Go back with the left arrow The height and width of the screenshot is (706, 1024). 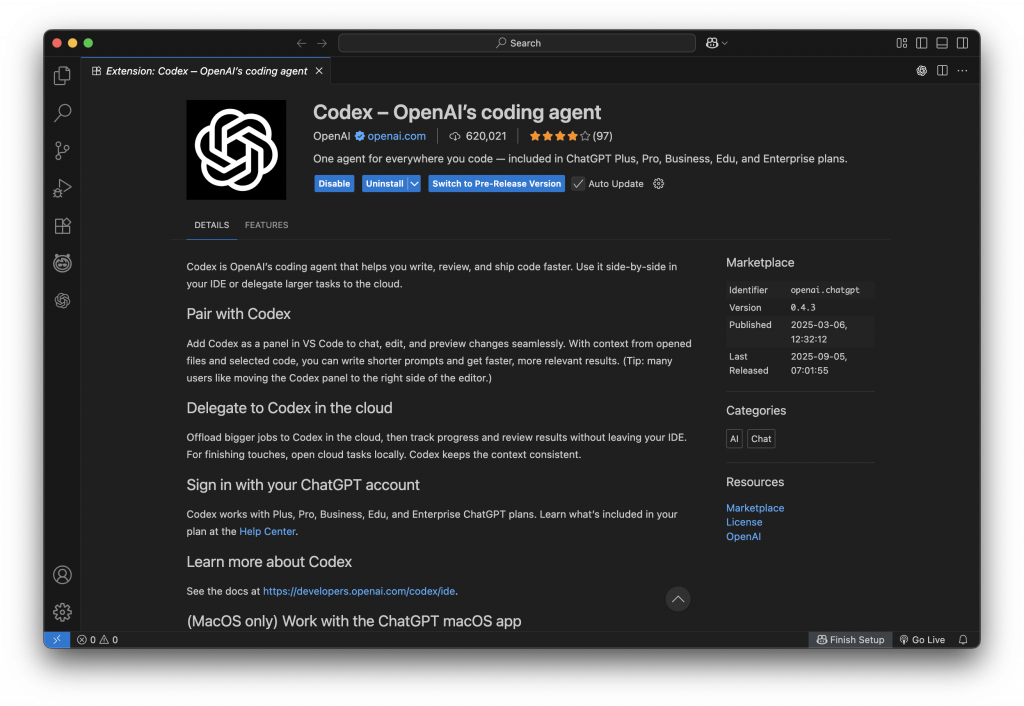[x=301, y=43]
